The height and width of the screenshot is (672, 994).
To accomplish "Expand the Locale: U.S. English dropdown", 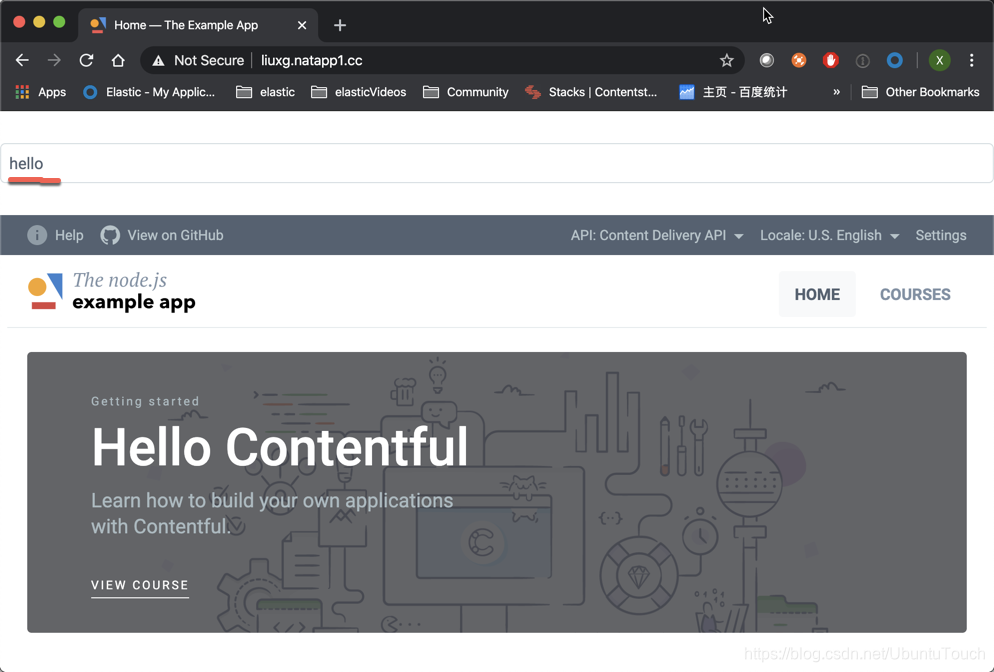I will 829,235.
